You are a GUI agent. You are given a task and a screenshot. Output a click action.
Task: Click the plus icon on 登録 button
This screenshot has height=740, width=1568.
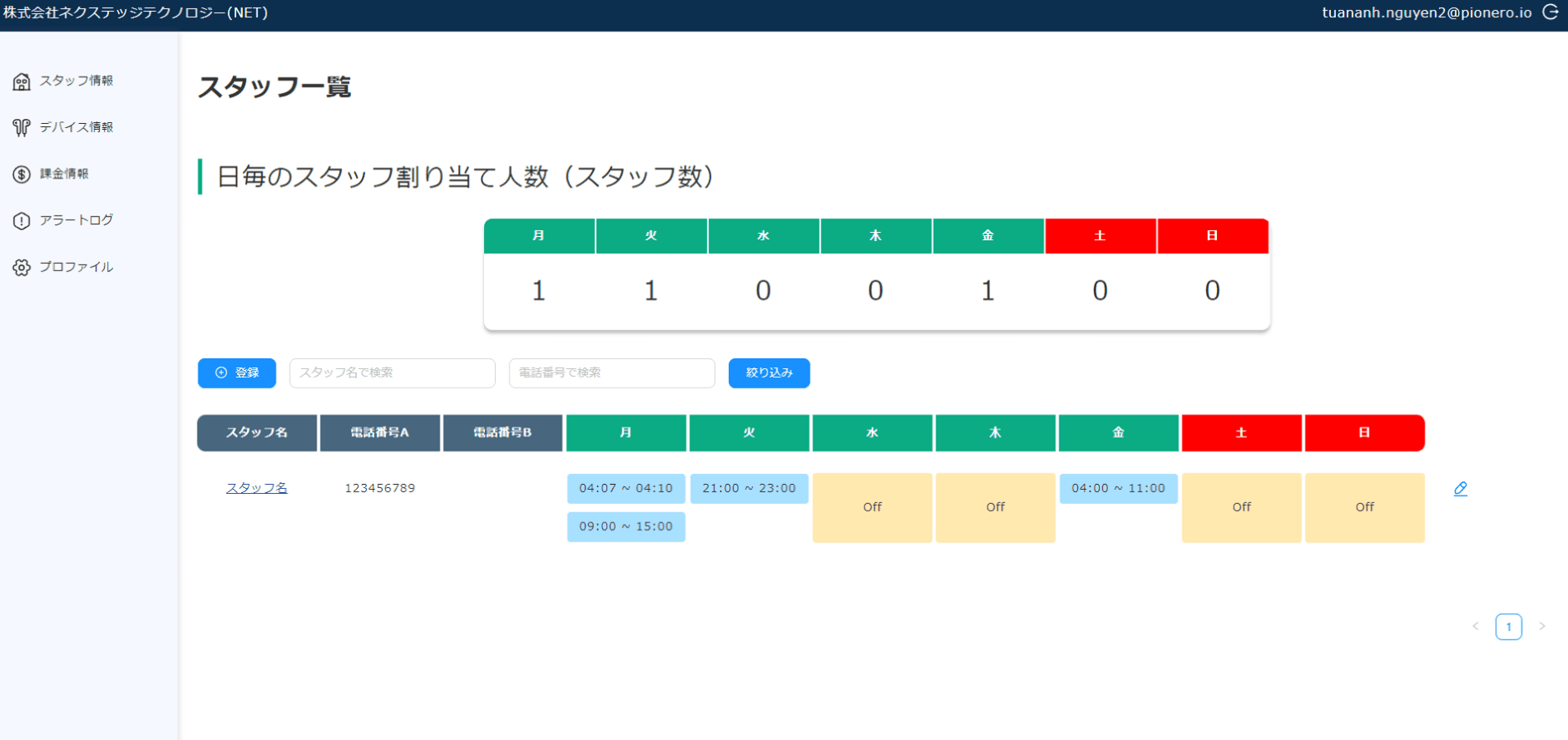tap(221, 372)
